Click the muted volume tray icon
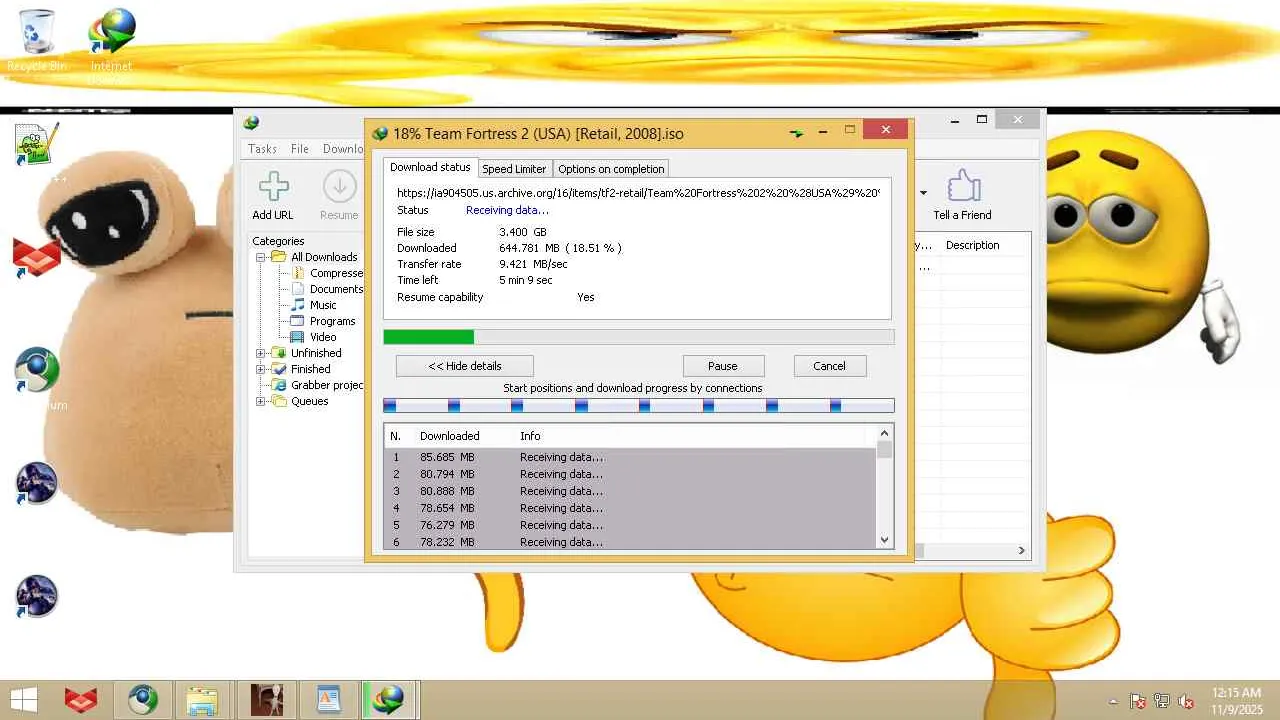Image resolution: width=1280 pixels, height=720 pixels. tap(1187, 701)
